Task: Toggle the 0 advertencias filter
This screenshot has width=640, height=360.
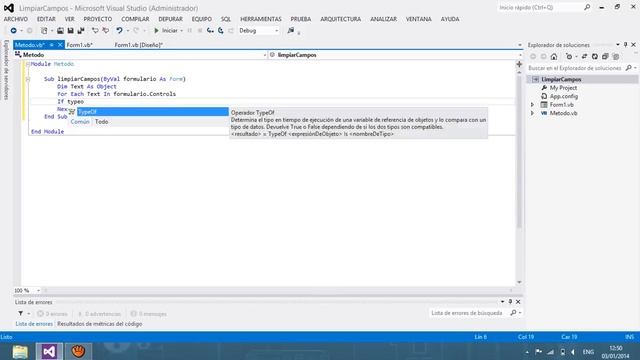Action: coord(99,314)
